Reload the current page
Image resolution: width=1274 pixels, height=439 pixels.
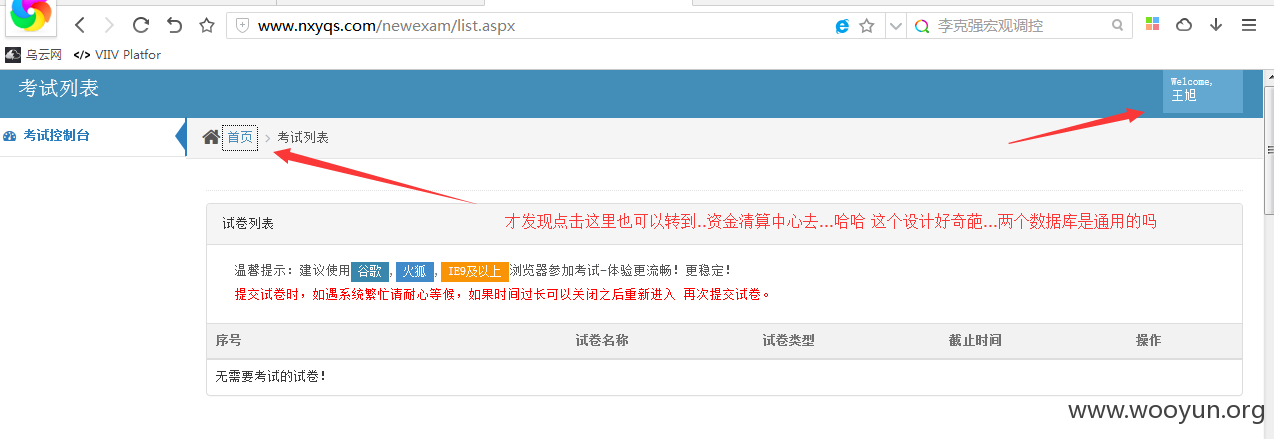click(141, 25)
